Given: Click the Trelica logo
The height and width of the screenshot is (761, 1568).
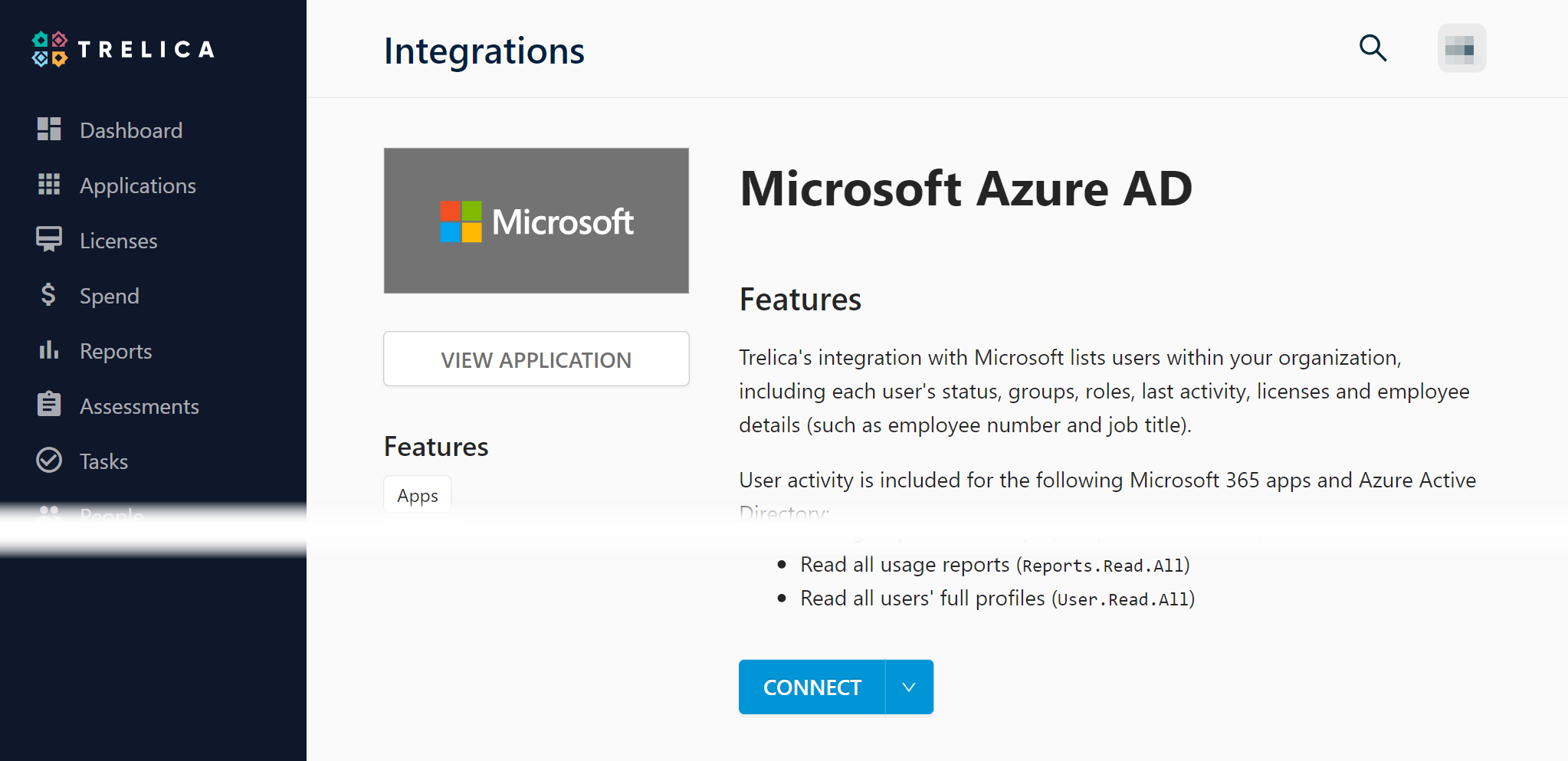Looking at the screenshot, I should coord(123,49).
